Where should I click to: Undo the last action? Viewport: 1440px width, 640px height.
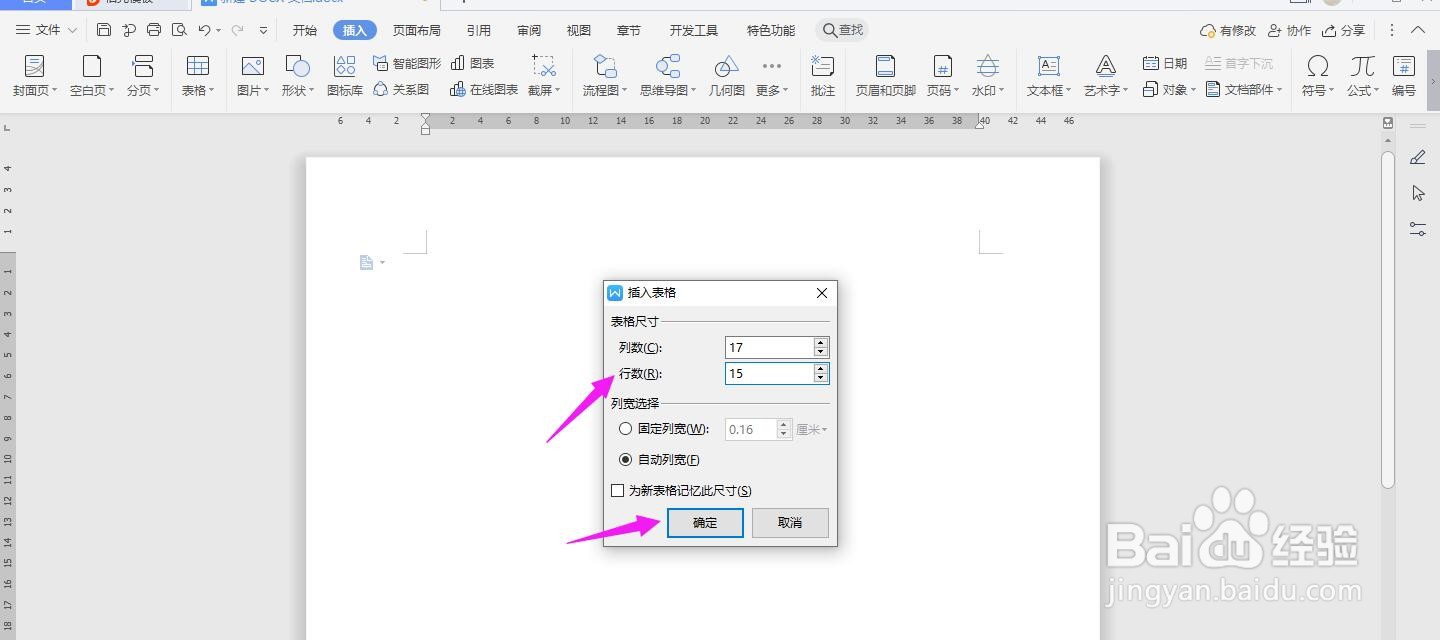point(204,30)
